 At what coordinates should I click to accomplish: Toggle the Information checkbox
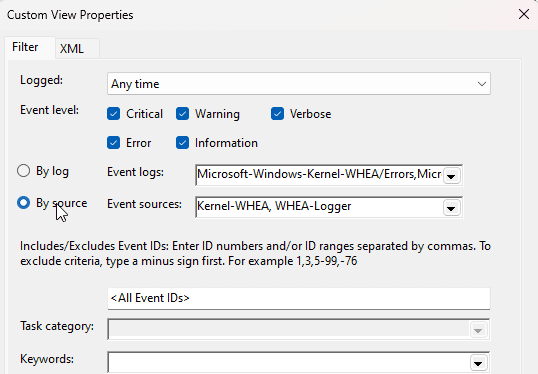coord(182,143)
